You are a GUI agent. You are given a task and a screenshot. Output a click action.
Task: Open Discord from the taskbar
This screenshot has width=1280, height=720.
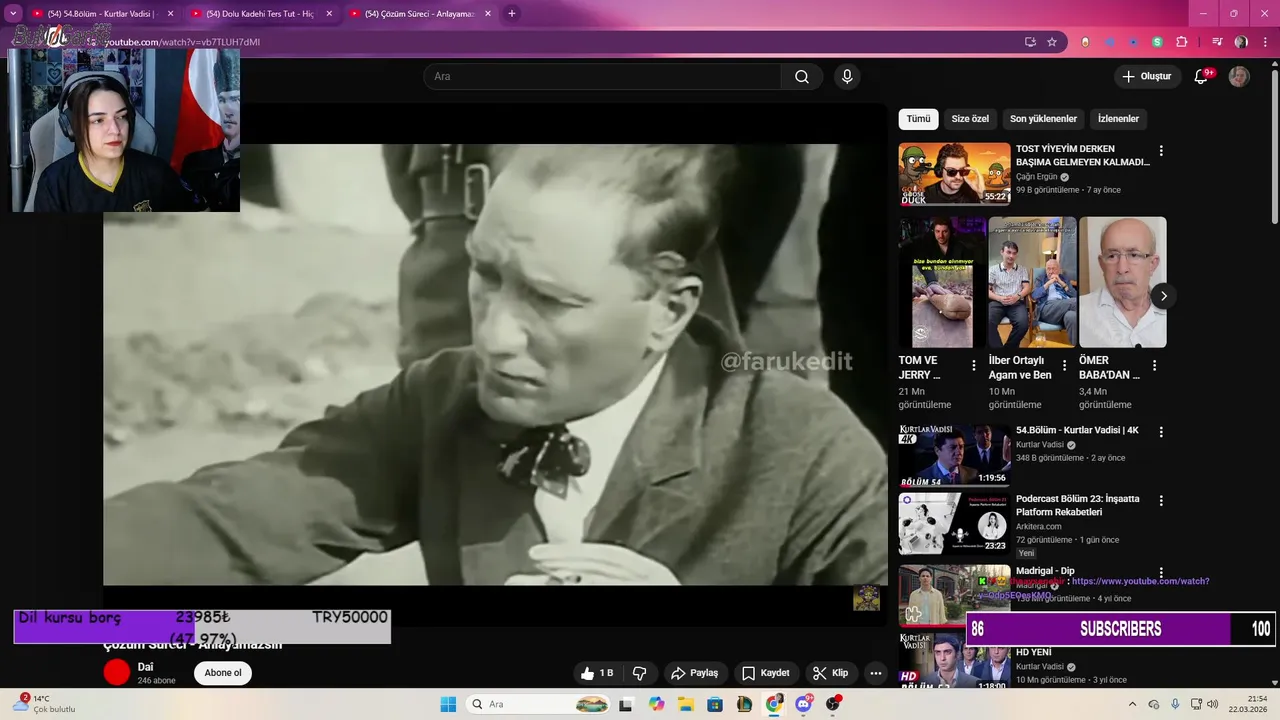pyautogui.click(x=804, y=704)
